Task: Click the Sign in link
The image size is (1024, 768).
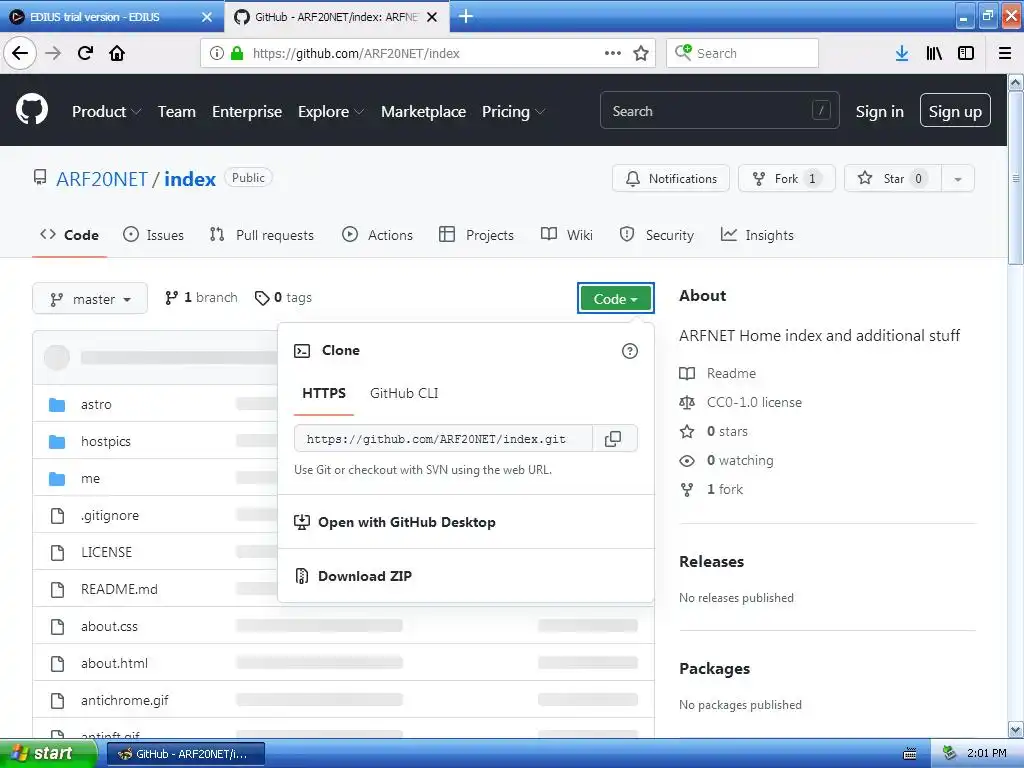Action: click(x=880, y=112)
